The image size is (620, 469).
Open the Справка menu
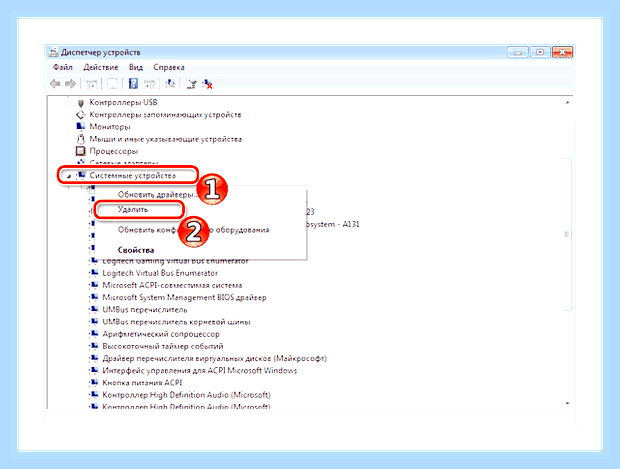[169, 67]
